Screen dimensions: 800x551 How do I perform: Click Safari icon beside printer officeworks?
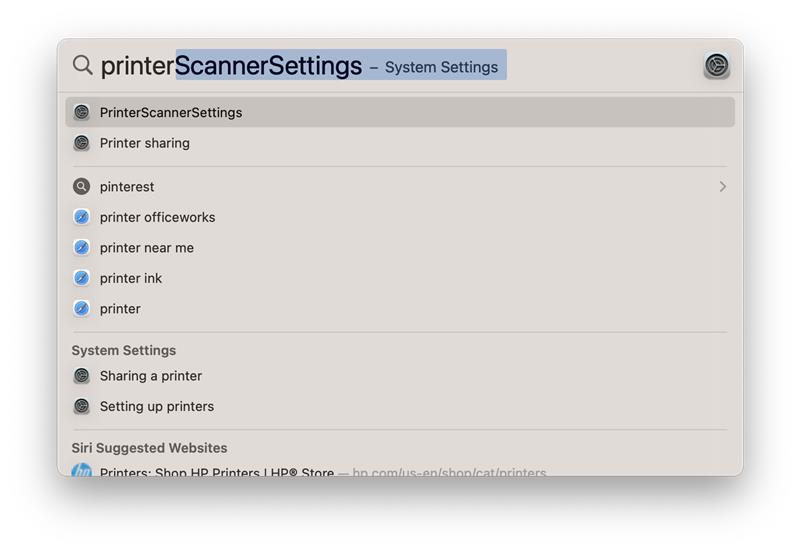[82, 217]
